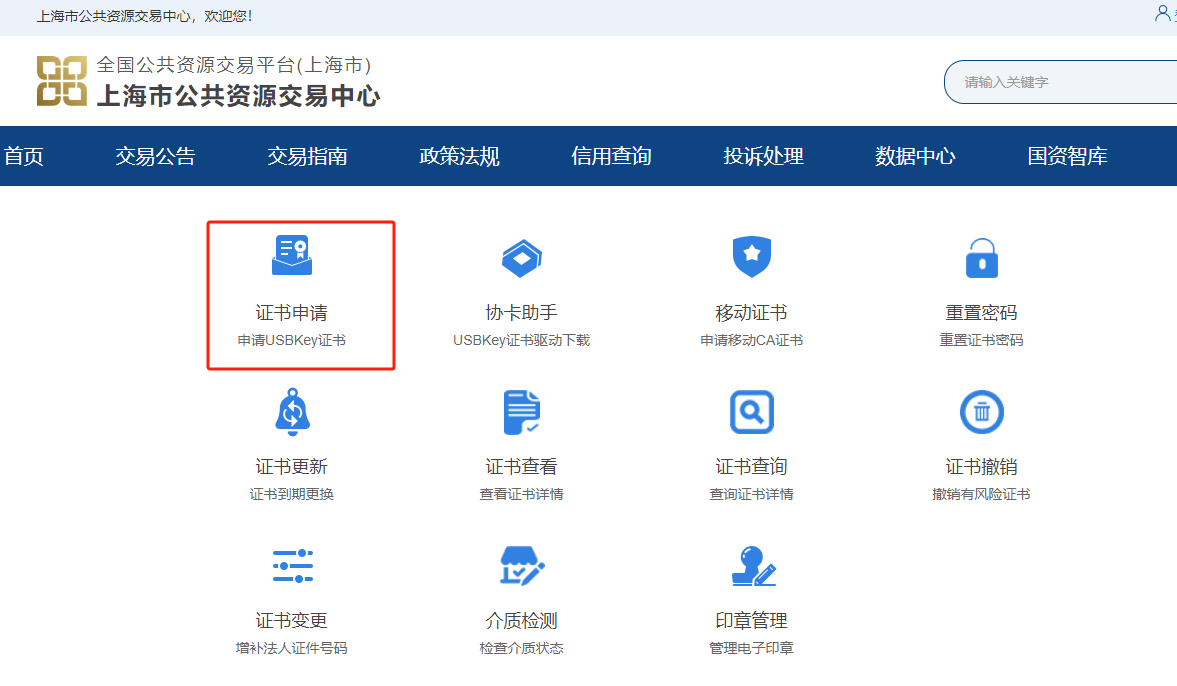The height and width of the screenshot is (686, 1177).
Task: Click the 重置密码 padlock icon
Action: coord(981,258)
